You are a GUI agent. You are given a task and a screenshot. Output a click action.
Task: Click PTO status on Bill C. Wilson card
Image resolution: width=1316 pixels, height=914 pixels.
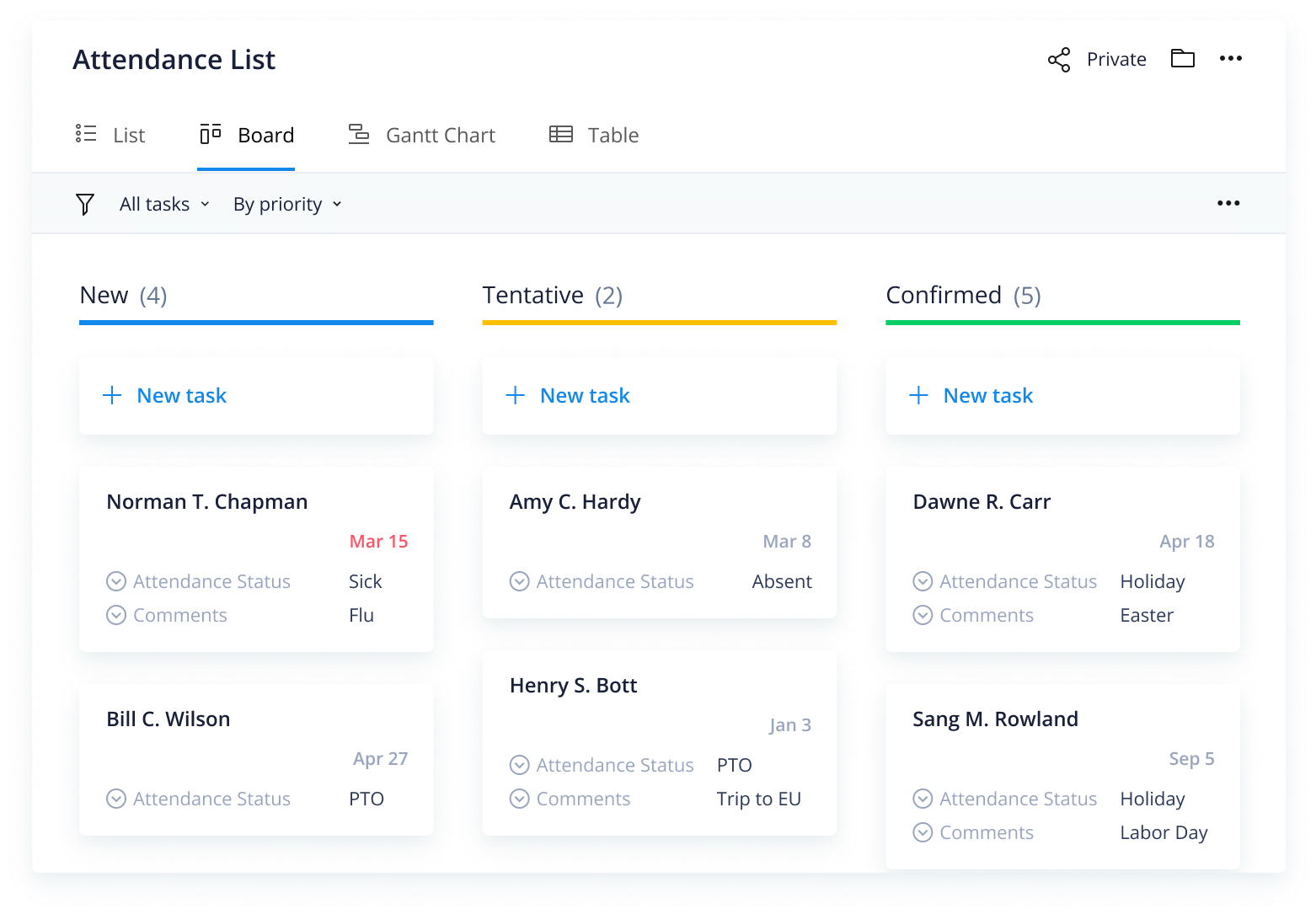tap(366, 799)
